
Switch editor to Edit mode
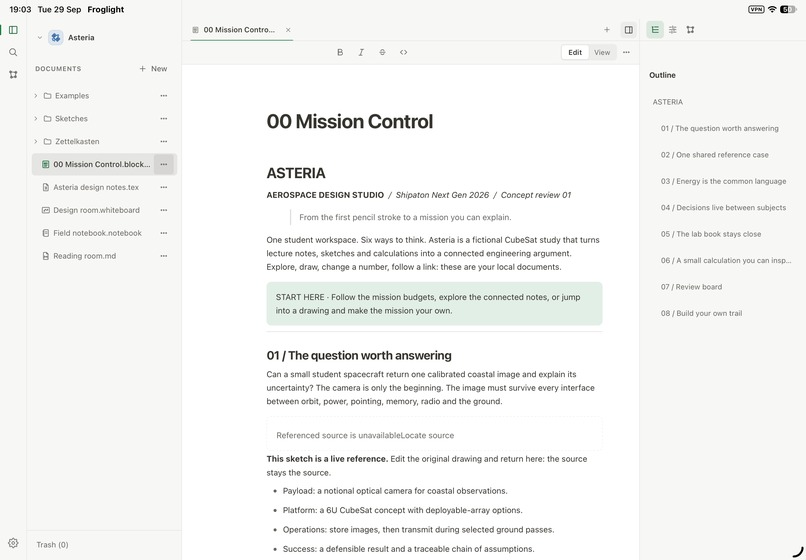pos(575,52)
